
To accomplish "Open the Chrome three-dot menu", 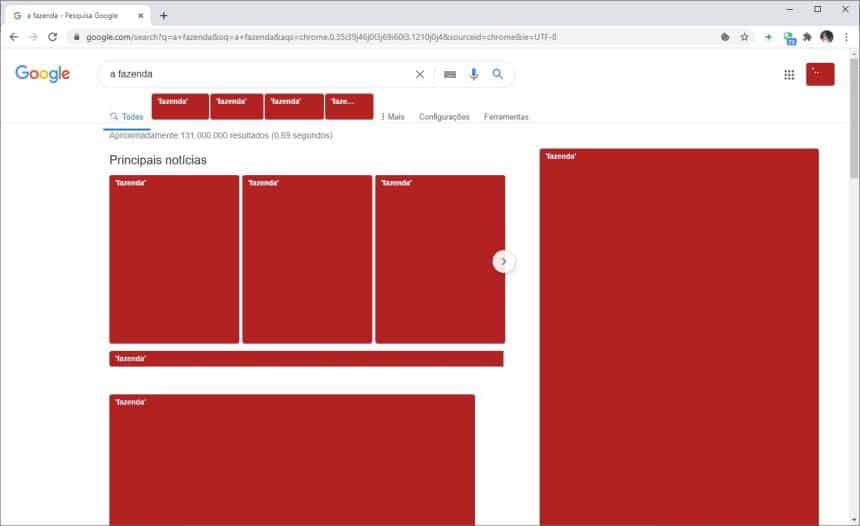I will pos(846,37).
